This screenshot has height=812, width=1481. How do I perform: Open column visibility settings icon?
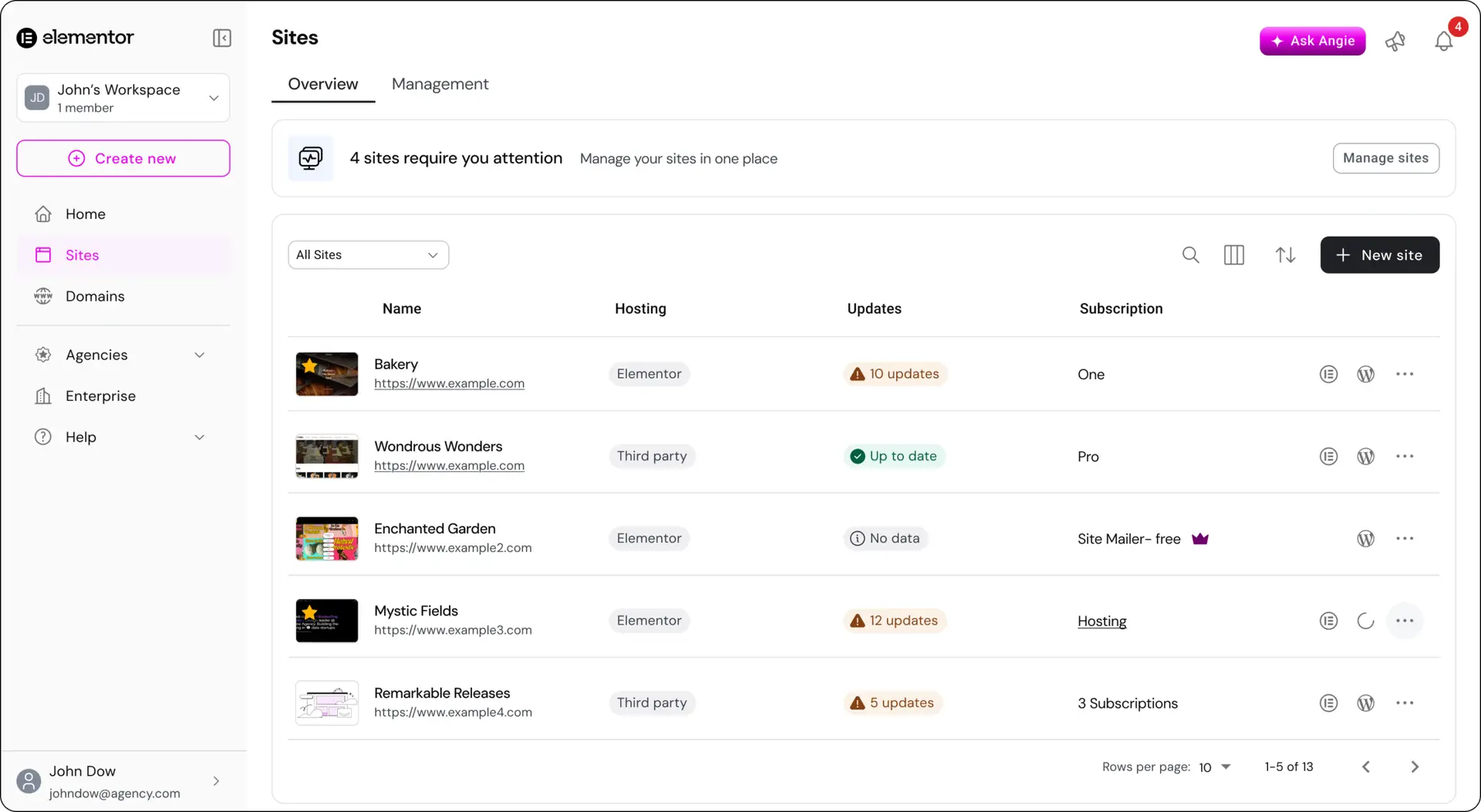[1233, 254]
